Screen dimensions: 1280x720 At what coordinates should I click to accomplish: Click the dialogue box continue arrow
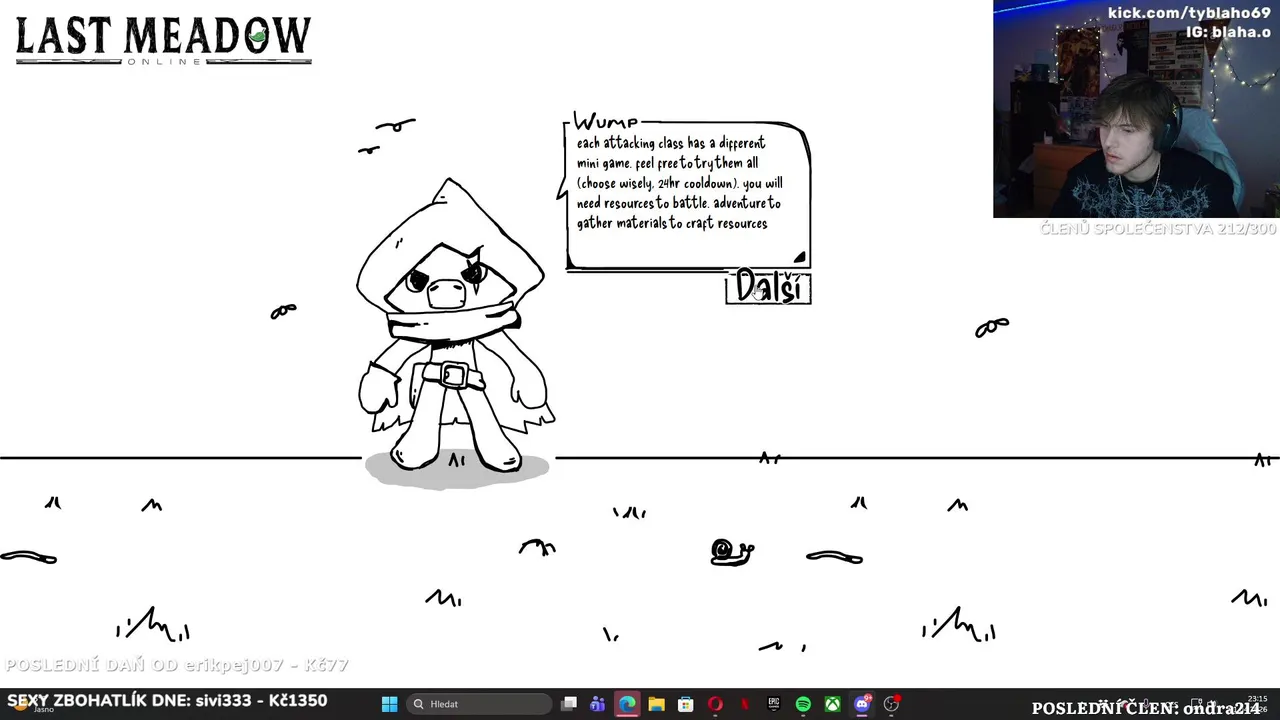click(x=799, y=257)
